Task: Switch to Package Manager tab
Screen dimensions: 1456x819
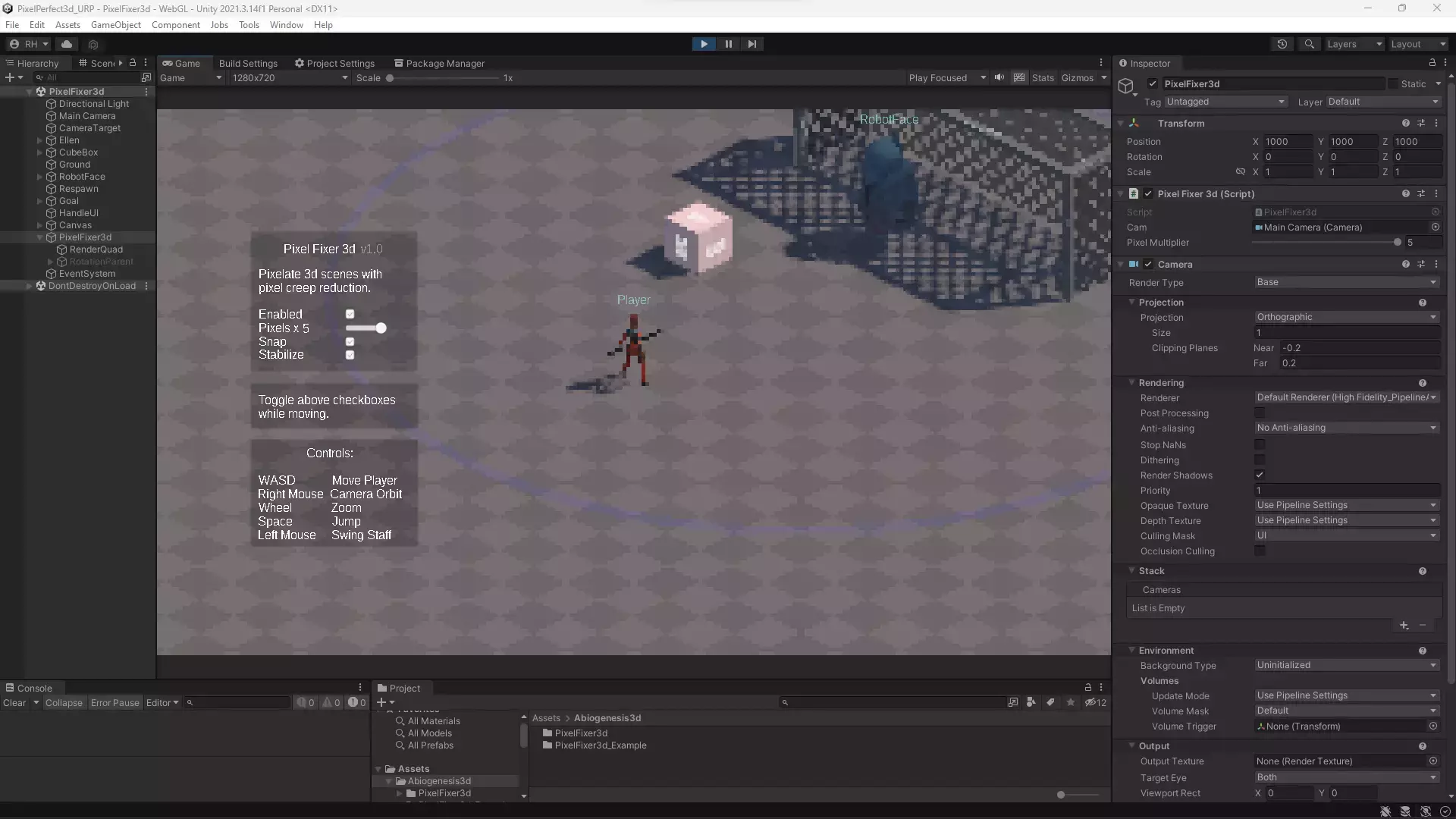Action: click(x=439, y=63)
